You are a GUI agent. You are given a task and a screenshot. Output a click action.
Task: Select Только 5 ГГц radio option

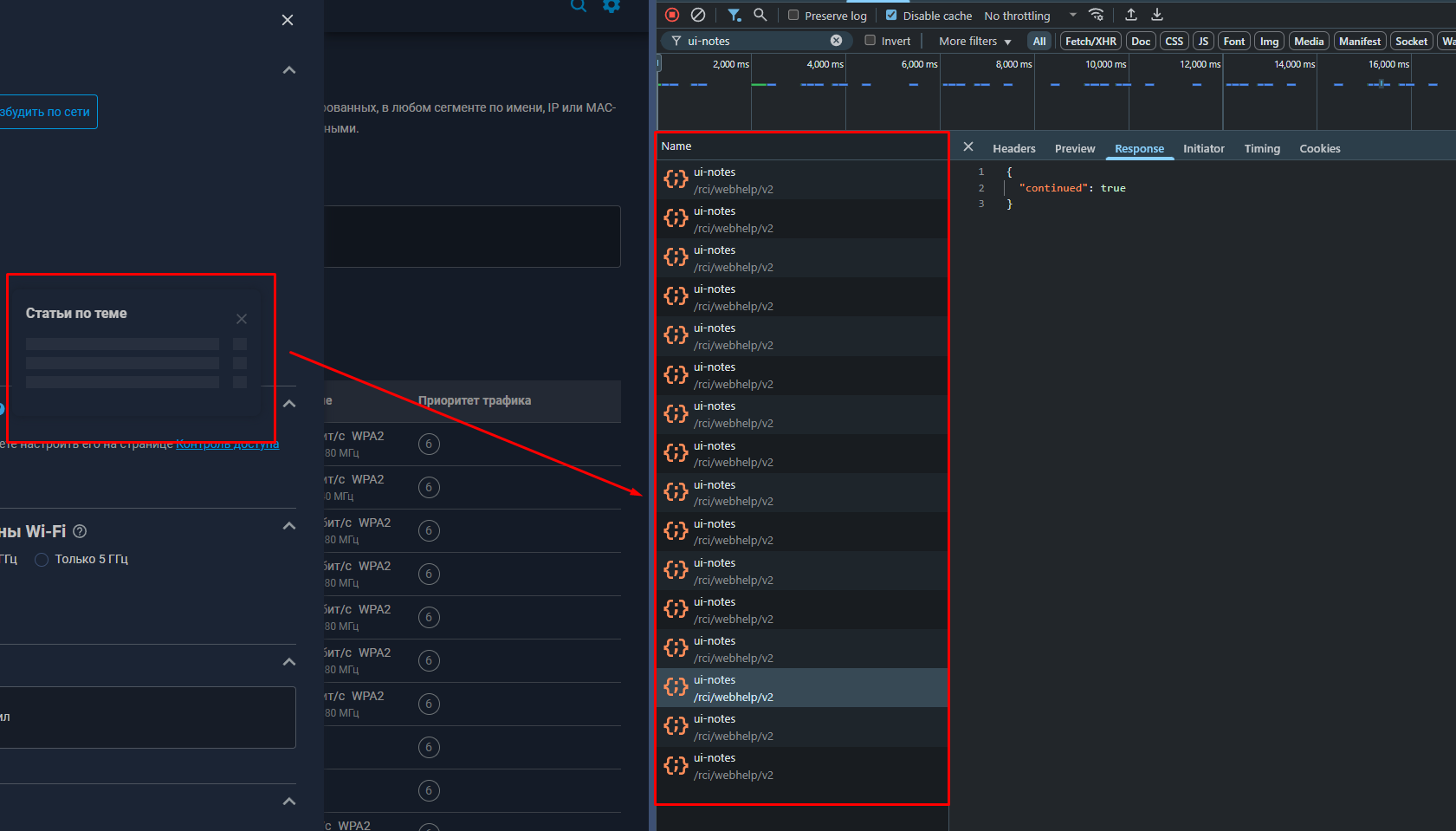[42, 560]
